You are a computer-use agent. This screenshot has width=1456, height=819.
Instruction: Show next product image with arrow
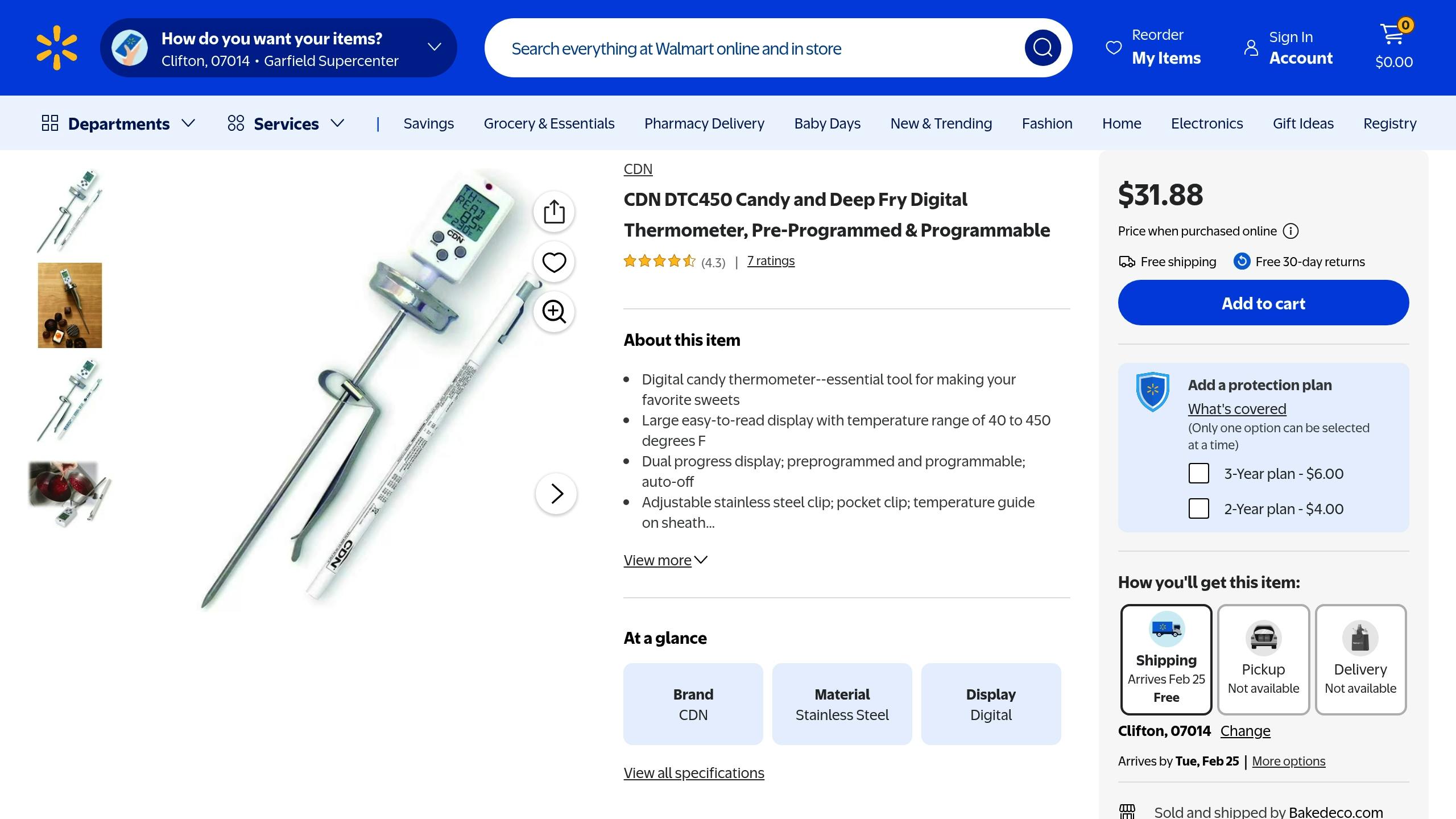click(556, 494)
